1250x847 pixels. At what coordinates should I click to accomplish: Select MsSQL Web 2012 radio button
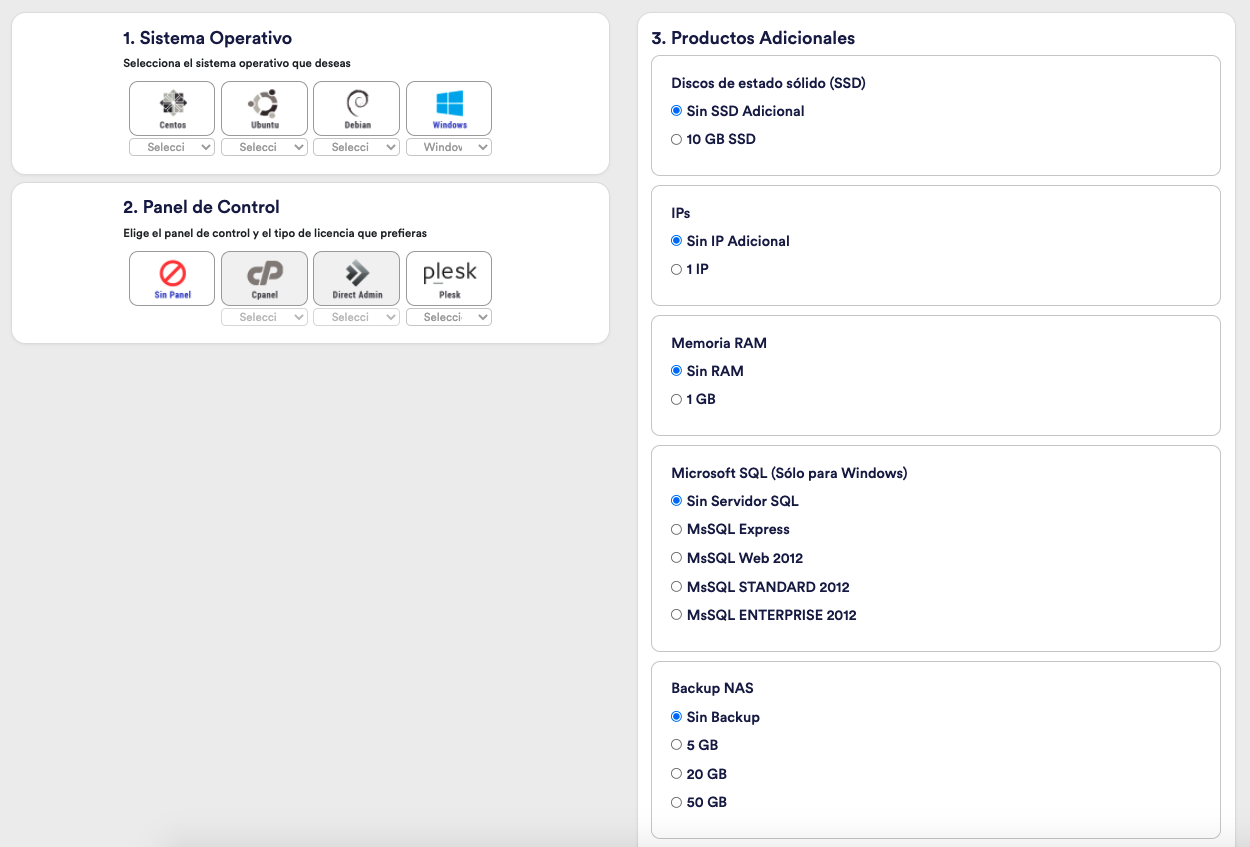tap(677, 558)
